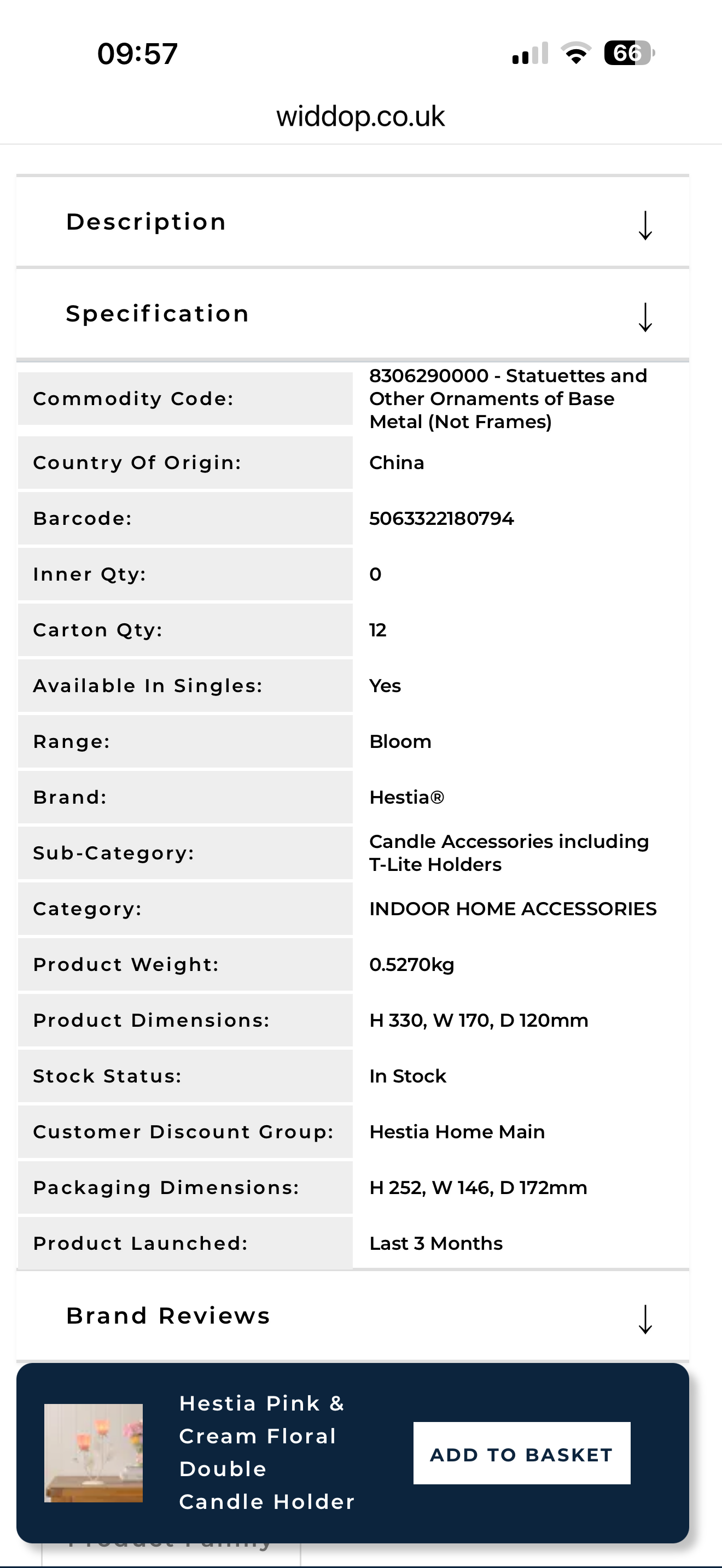Open the Brand Reviews heading
Screen dimensions: 722x1568
[x=168, y=1315]
